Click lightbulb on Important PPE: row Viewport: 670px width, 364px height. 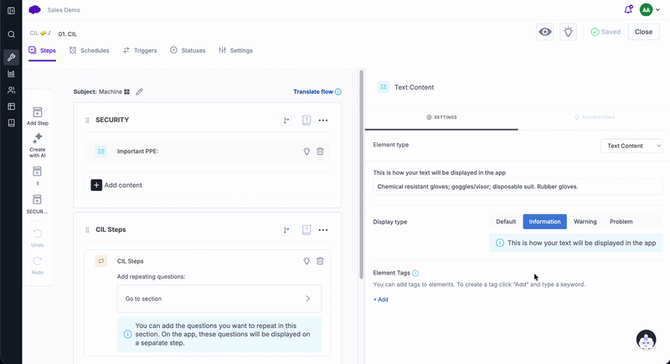[x=306, y=151]
